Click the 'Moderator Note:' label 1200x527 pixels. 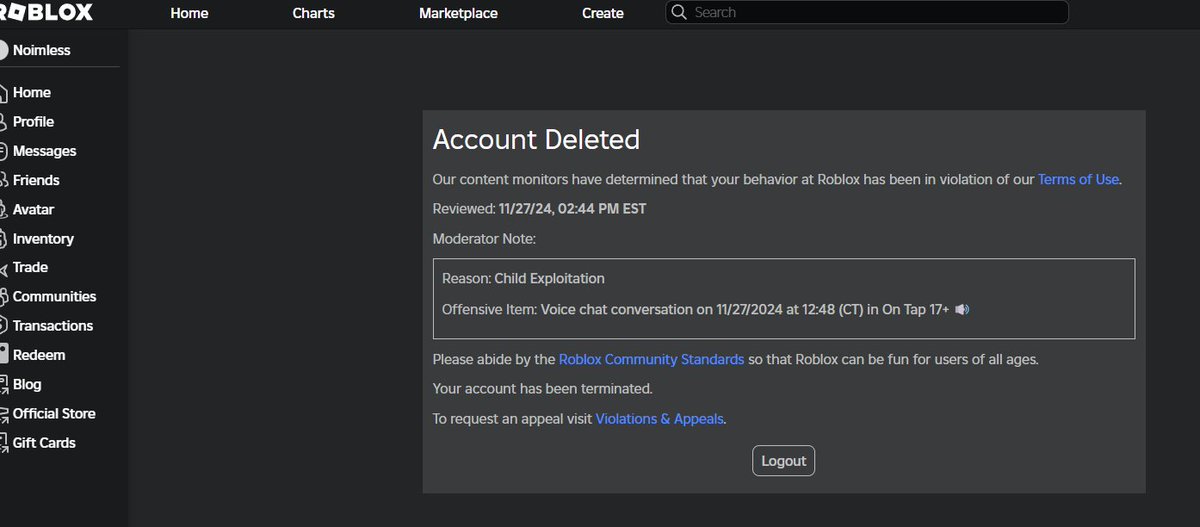point(484,239)
